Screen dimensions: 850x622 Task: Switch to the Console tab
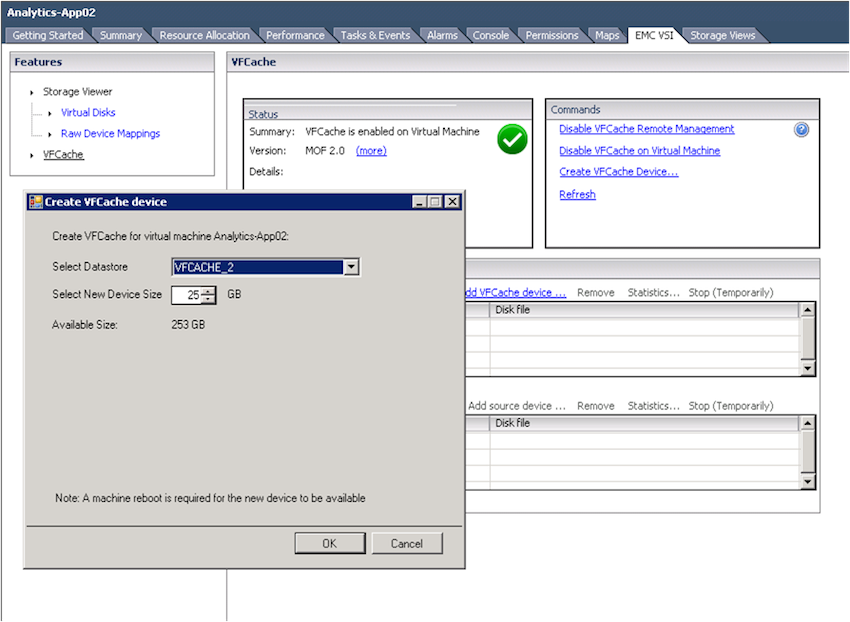(x=491, y=35)
